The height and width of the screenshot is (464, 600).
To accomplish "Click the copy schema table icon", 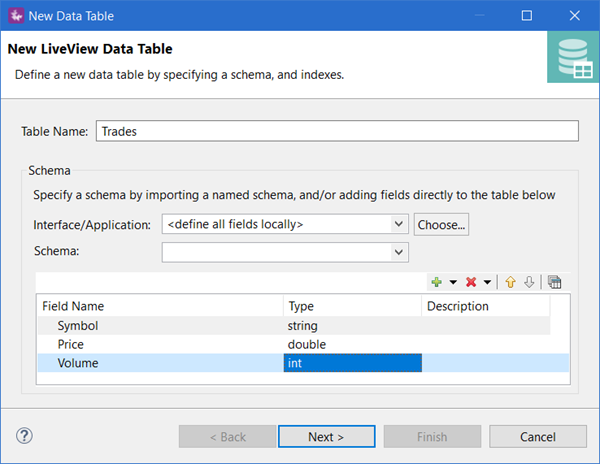I will [x=554, y=282].
